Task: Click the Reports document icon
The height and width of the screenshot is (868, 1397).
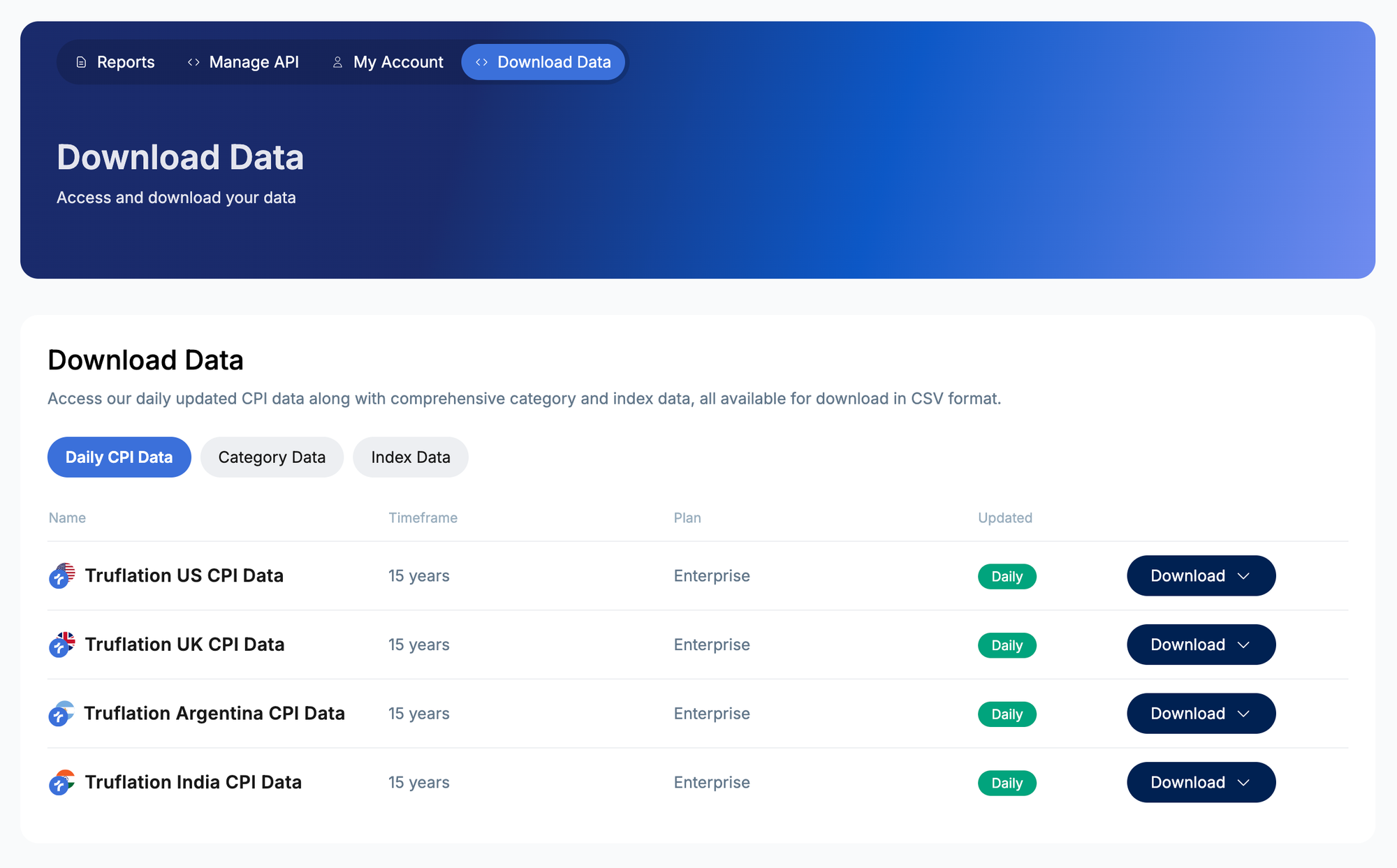Action: pyautogui.click(x=82, y=62)
